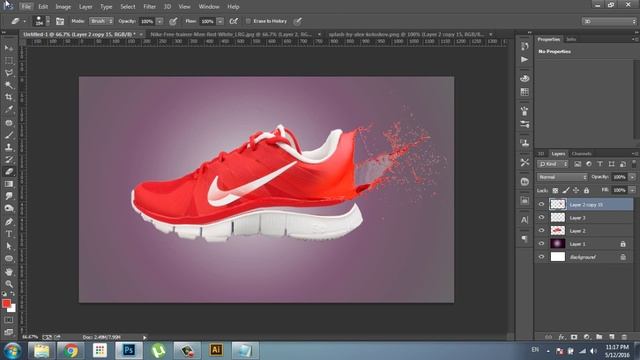Open Illustrator from the taskbar
Image resolution: width=640 pixels, height=360 pixels.
click(x=216, y=350)
